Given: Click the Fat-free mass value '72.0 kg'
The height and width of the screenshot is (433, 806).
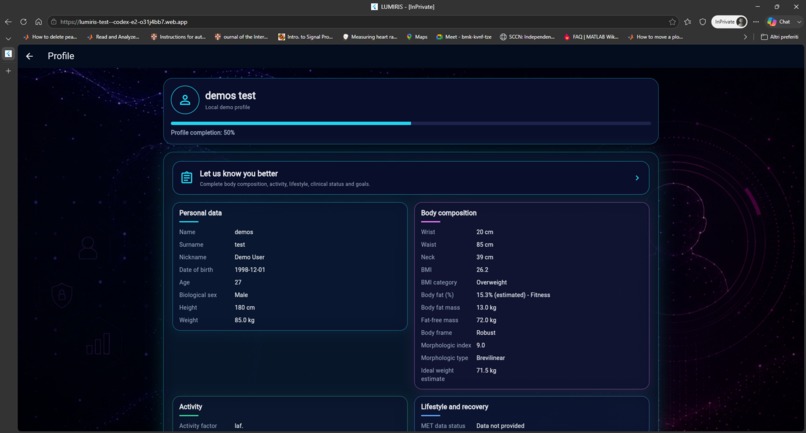Looking at the screenshot, I should click(486, 320).
